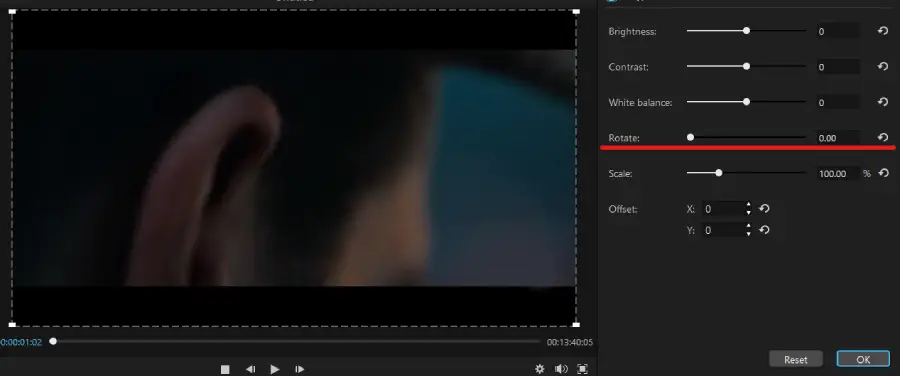The image size is (900, 376).
Task: Click the bottom-right crop handle of the preview
Action: [576, 325]
